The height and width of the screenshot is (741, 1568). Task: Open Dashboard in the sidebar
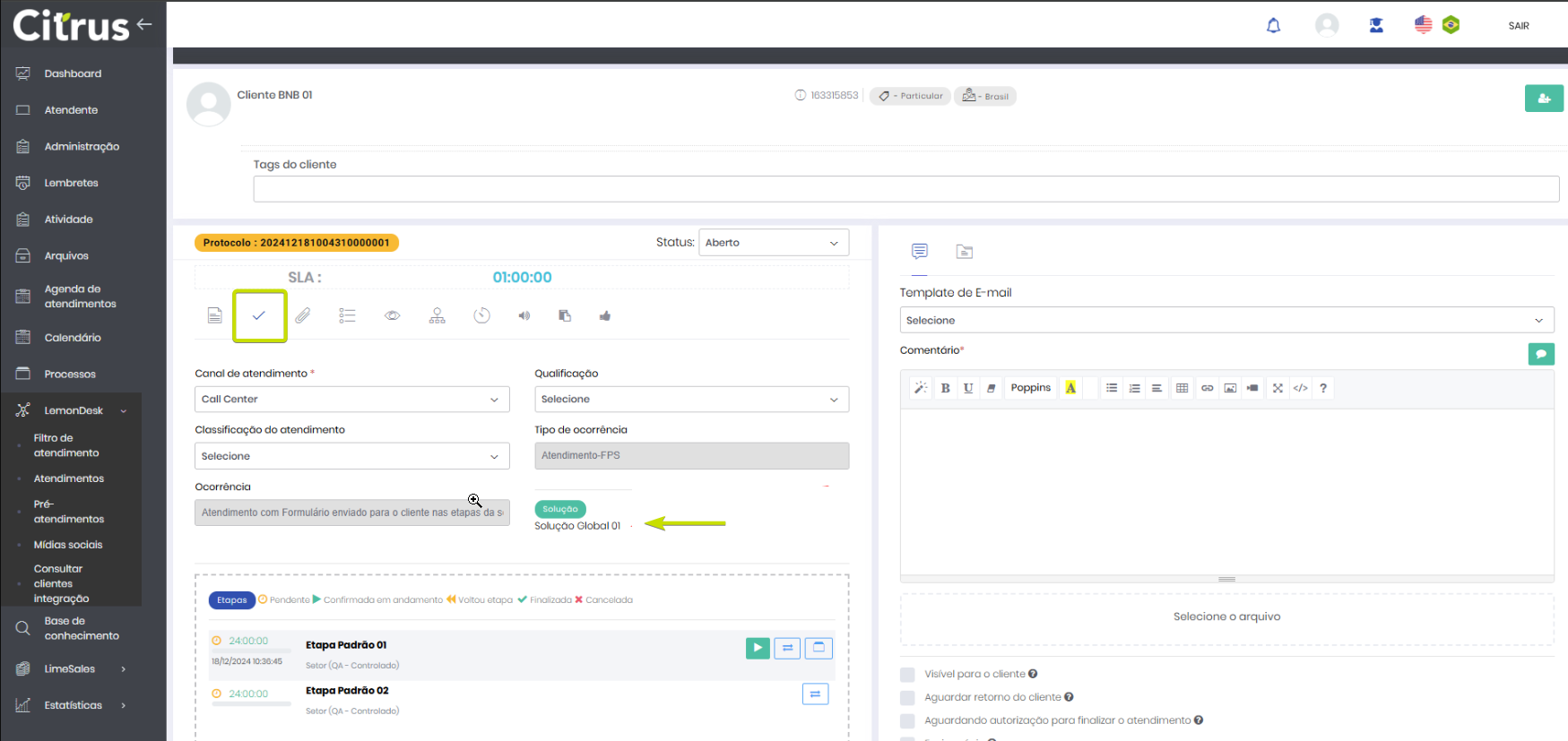[x=73, y=73]
